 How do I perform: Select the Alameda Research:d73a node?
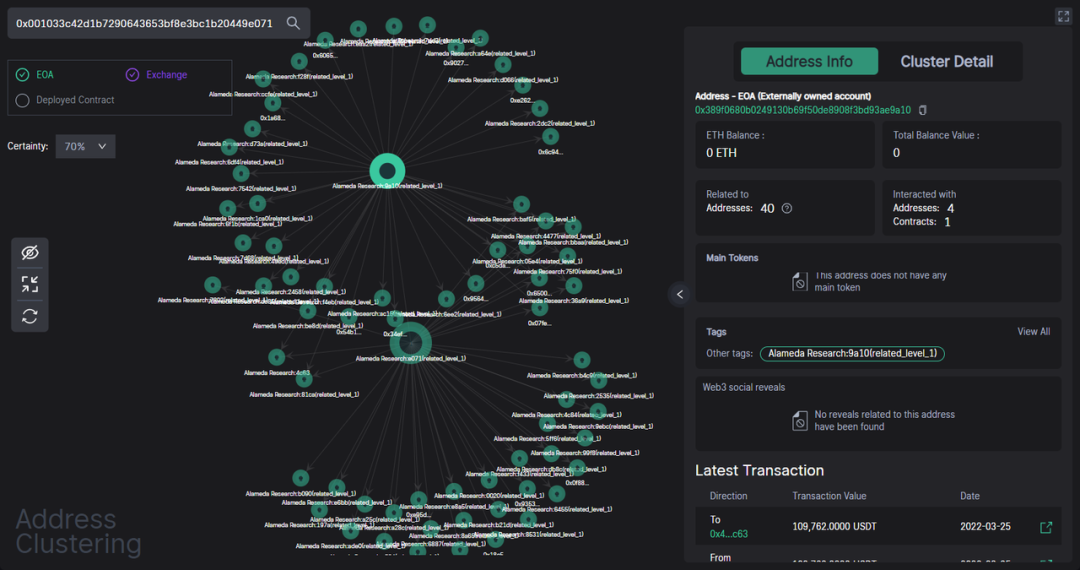click(252, 129)
